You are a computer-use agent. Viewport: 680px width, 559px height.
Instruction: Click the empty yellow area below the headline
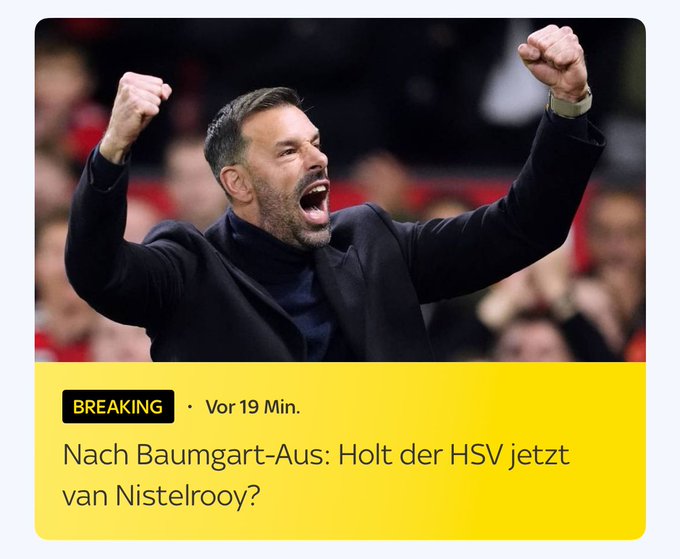pyautogui.click(x=340, y=526)
